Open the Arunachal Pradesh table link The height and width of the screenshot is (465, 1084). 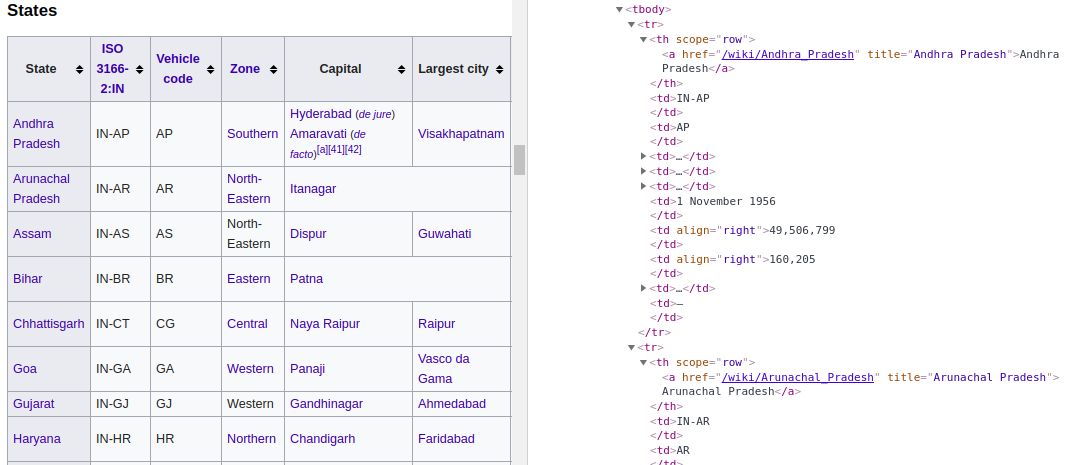coord(41,189)
